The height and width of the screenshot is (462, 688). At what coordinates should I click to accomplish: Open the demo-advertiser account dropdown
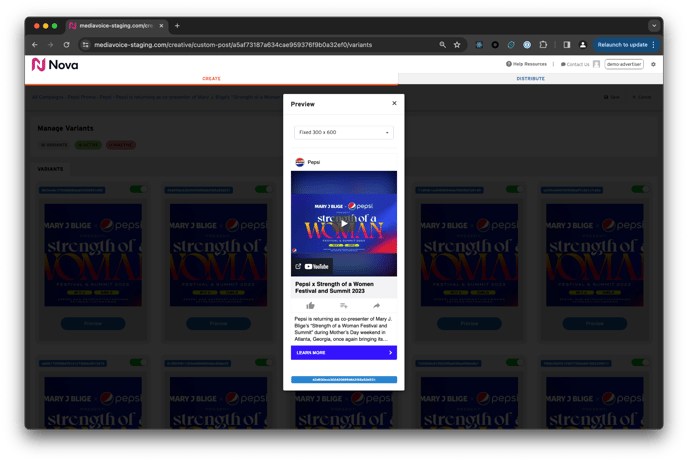tap(624, 64)
